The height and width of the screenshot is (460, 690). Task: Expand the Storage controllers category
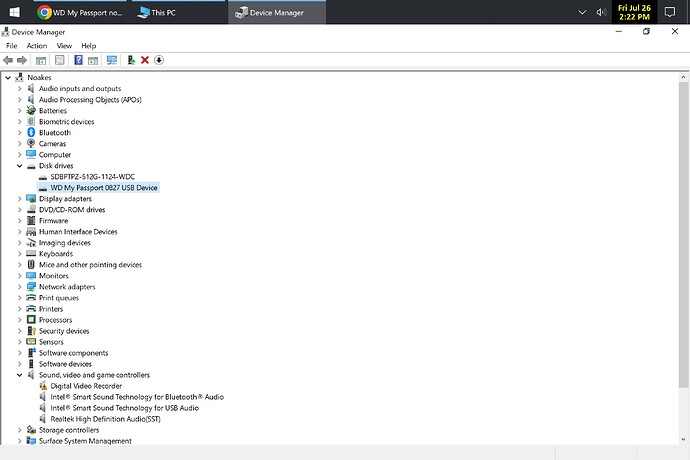pyautogui.click(x=19, y=430)
